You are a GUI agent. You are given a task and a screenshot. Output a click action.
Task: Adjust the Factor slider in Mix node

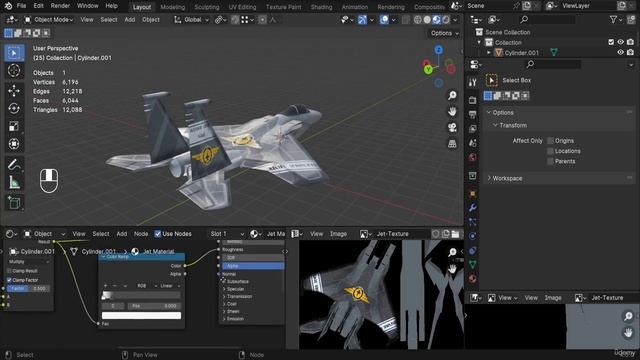pos(29,289)
